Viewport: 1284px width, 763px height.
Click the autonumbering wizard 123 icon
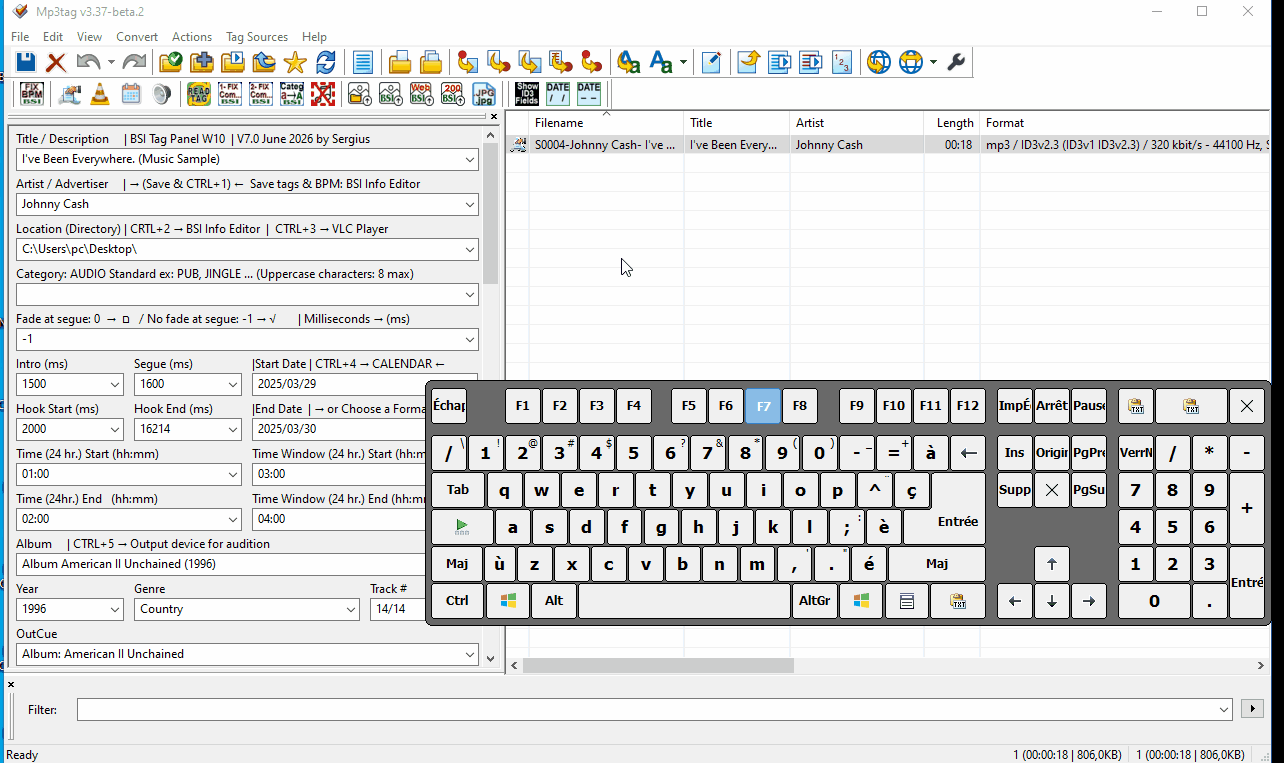pos(842,62)
